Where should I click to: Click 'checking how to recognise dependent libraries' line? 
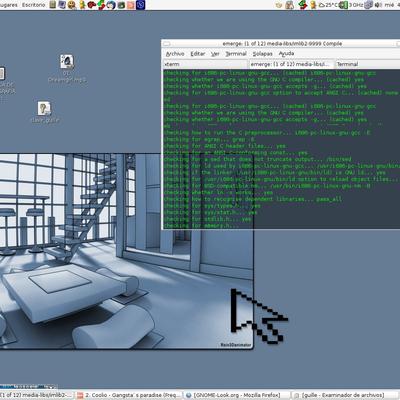(x=252, y=199)
